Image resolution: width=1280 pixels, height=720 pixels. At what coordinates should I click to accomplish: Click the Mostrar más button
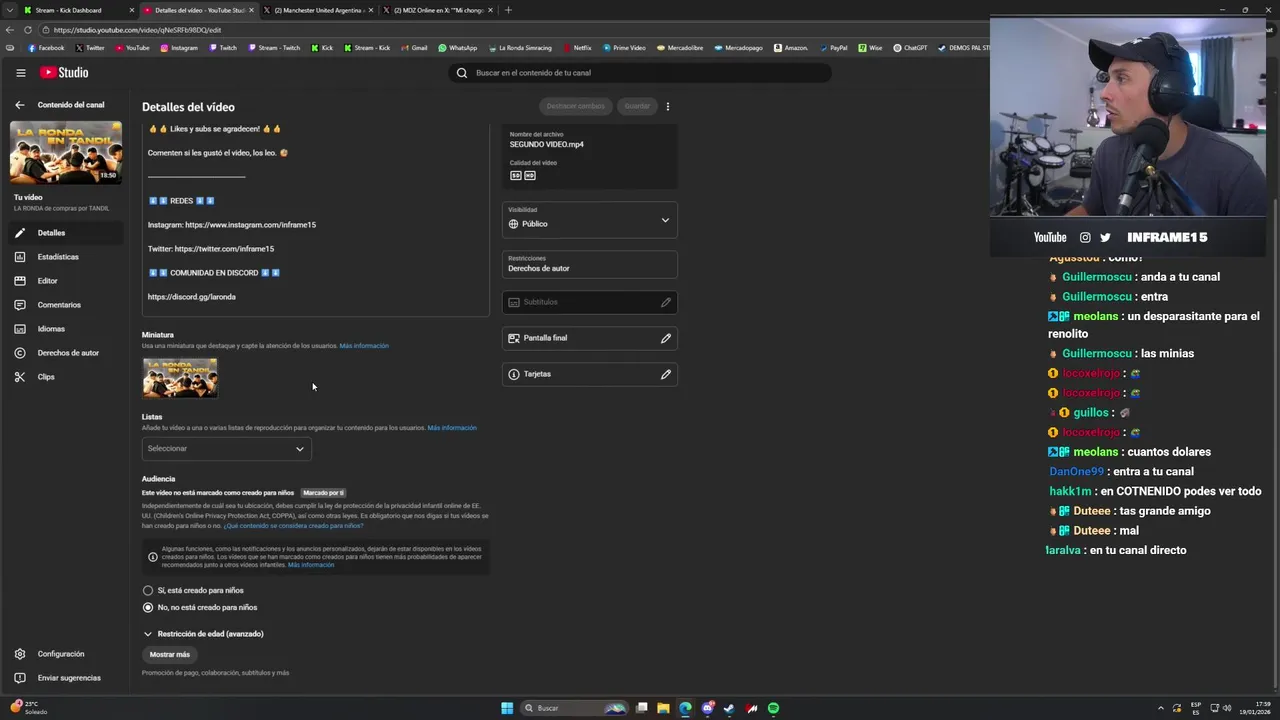click(170, 654)
